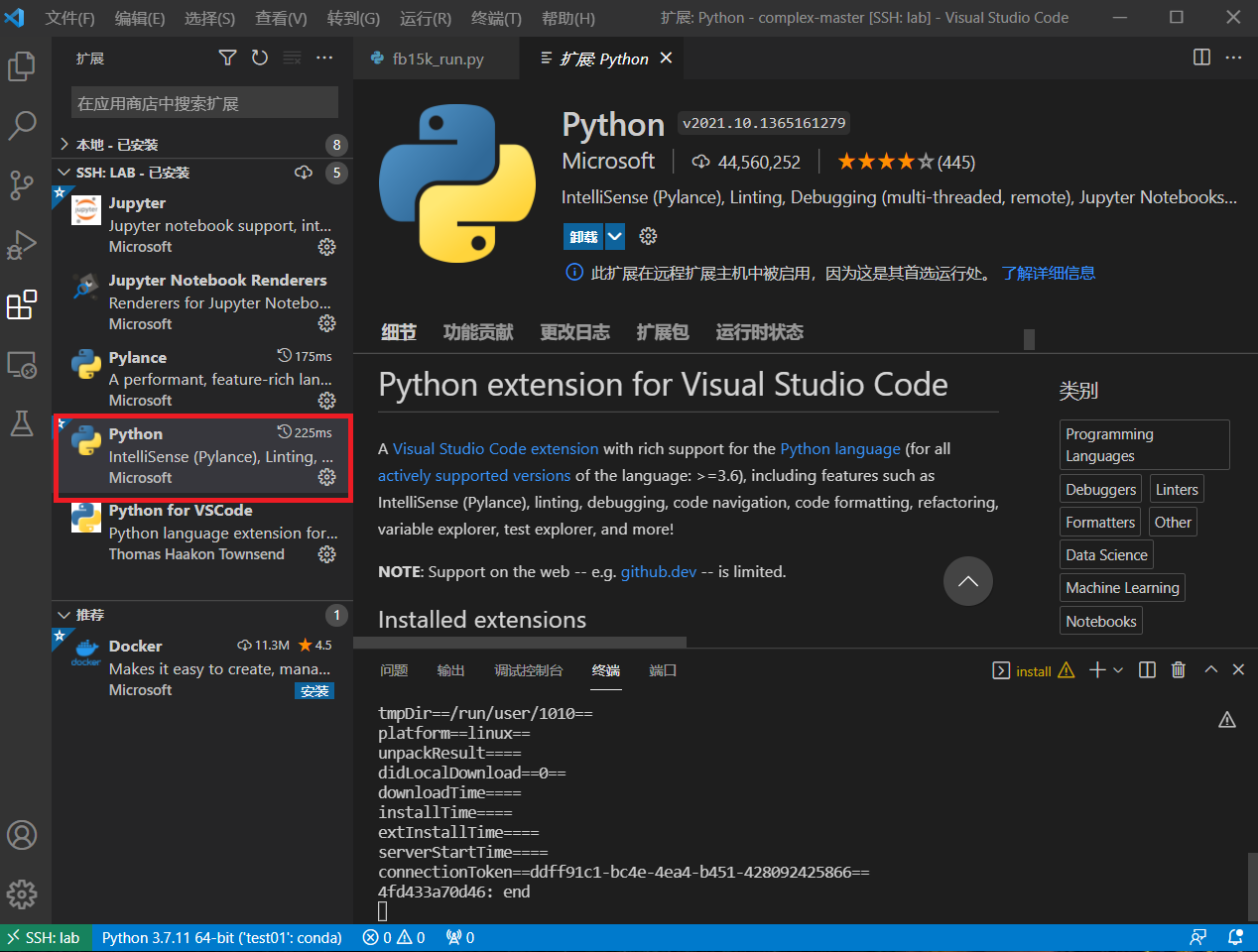
Task: Open the Explorer view in activity bar
Action: (x=22, y=66)
